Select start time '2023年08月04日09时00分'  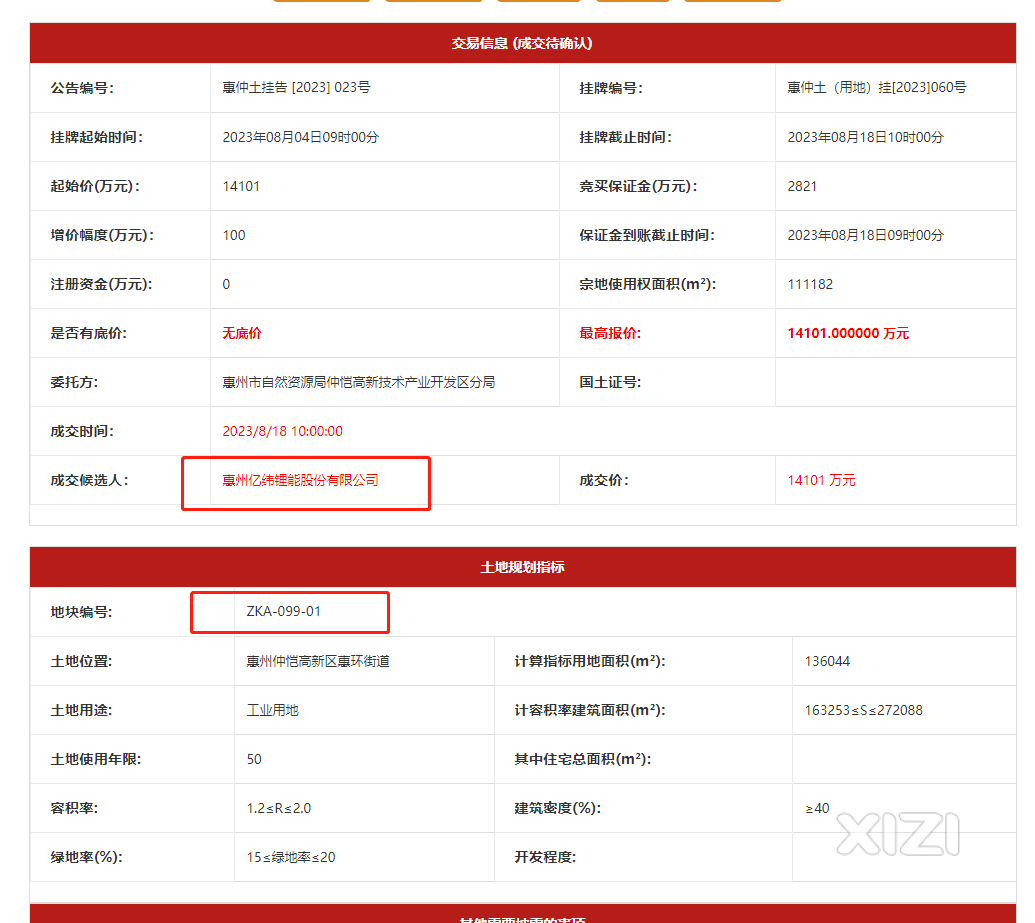301,137
